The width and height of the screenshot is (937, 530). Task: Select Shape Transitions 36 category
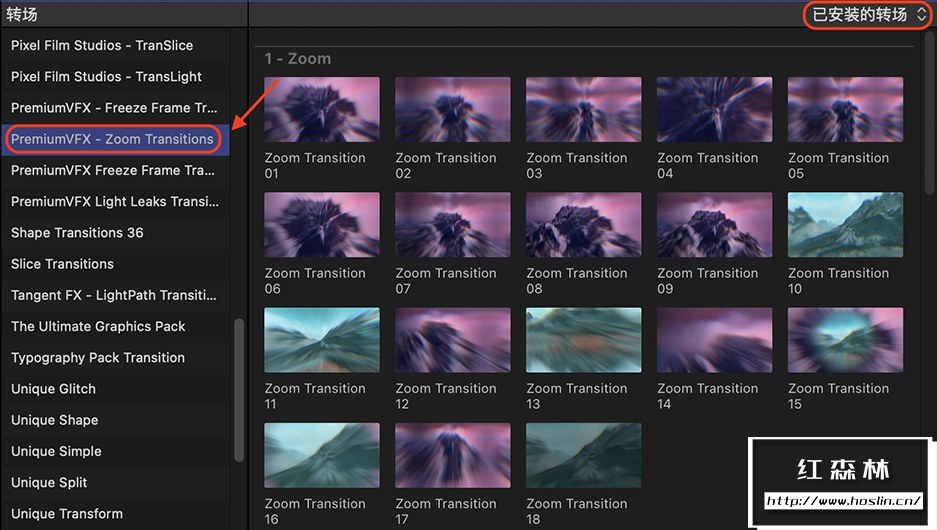pos(115,232)
